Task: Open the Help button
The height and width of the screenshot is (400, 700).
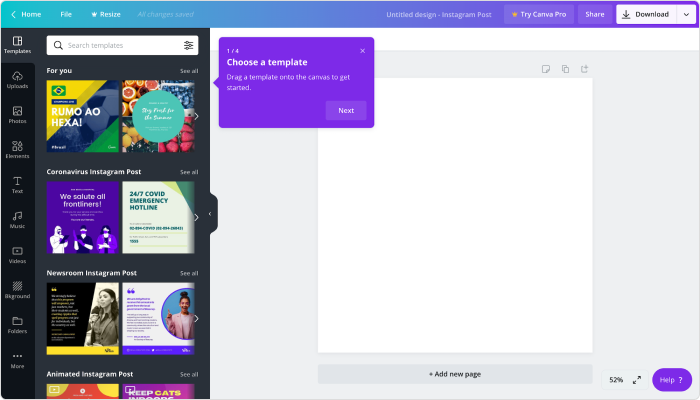Action: tap(672, 380)
